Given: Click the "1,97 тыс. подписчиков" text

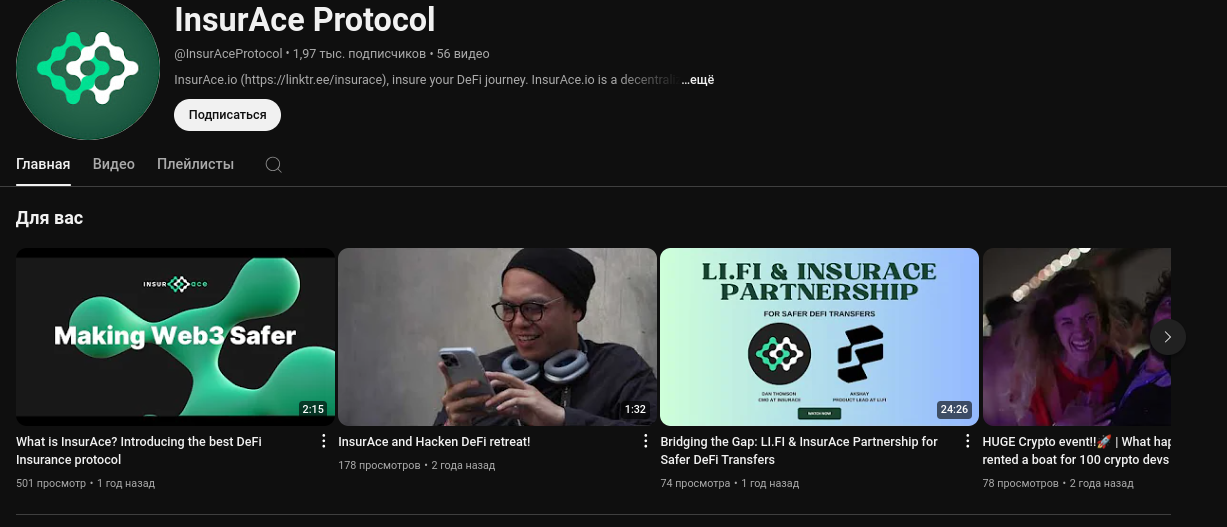Looking at the screenshot, I should tap(359, 54).
